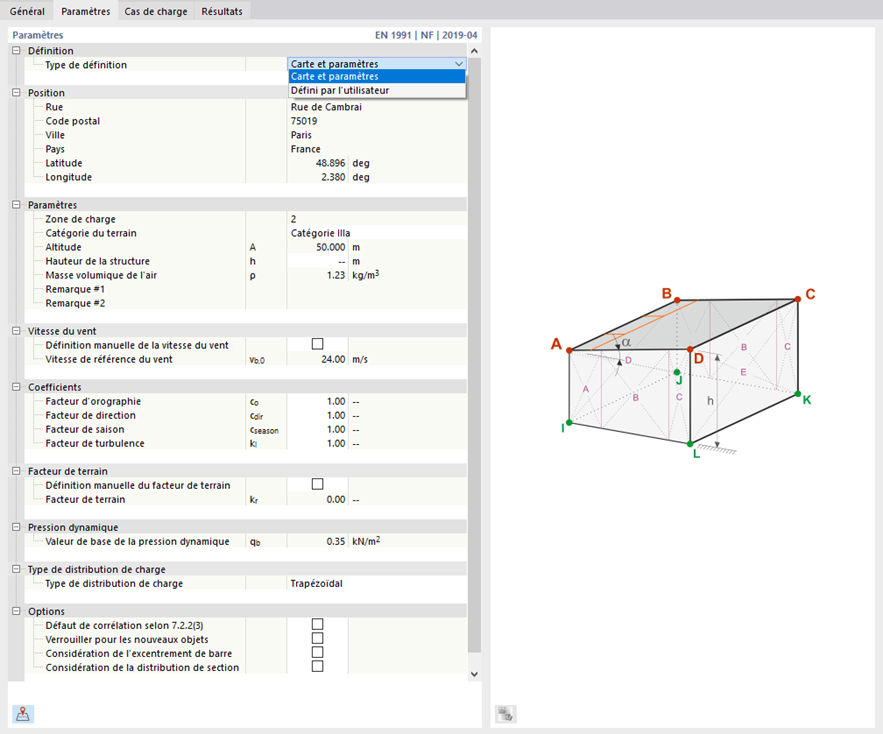The height and width of the screenshot is (734, 883).
Task: Collapse the Coefficients section
Action: [16, 386]
